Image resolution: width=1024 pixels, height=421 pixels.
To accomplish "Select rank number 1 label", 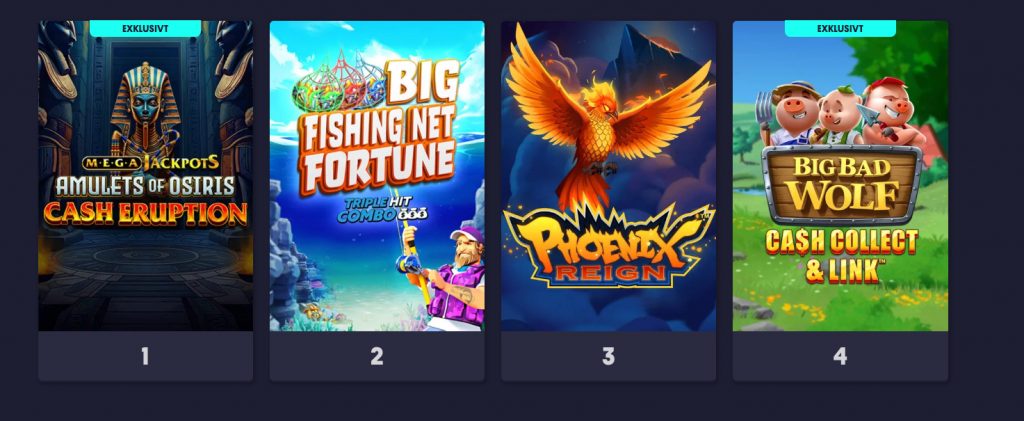I will 145,356.
